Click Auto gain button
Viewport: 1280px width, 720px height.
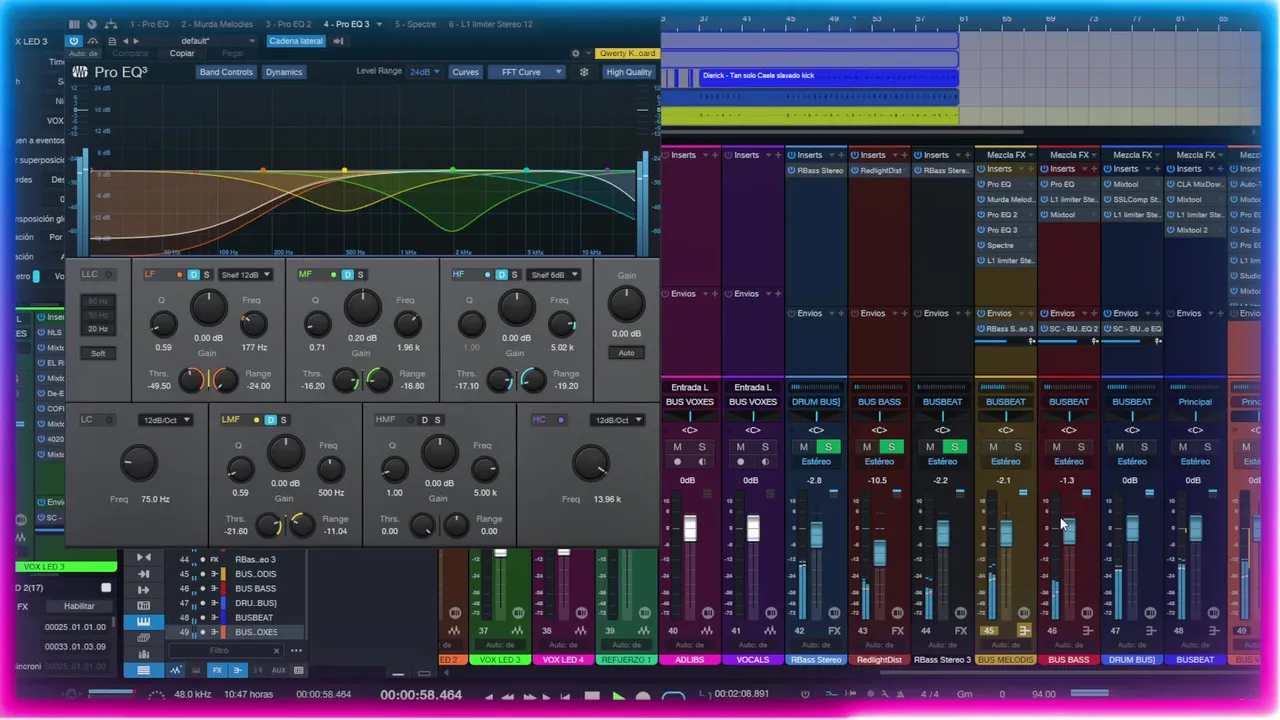click(x=626, y=353)
